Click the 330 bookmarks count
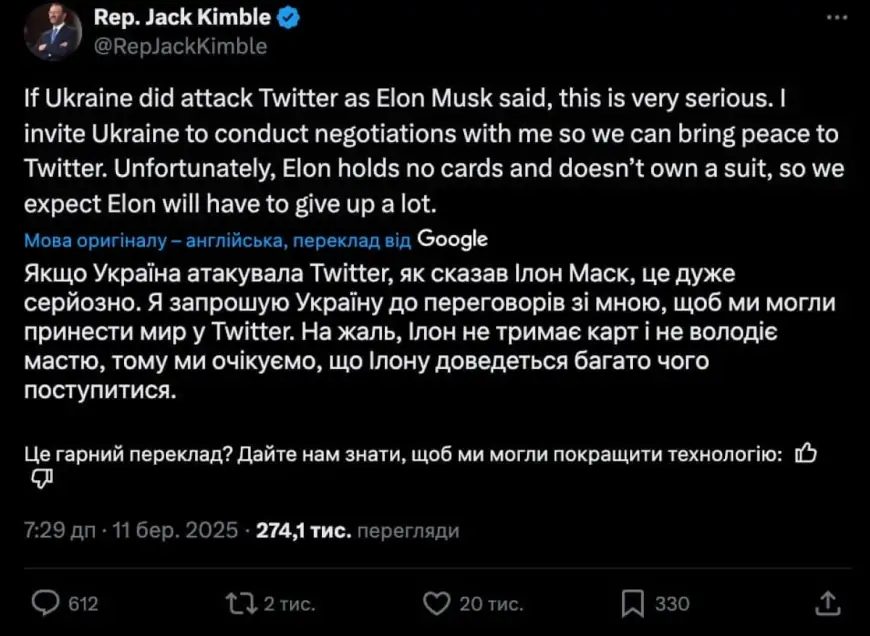Image resolution: width=870 pixels, height=636 pixels. tap(672, 603)
